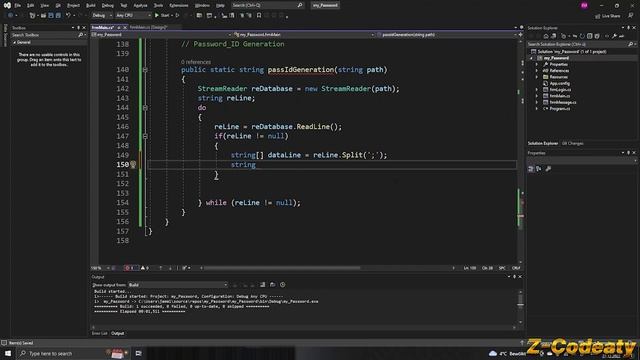
Task: Open my_Password project navigation dropdown
Action: pos(162,35)
